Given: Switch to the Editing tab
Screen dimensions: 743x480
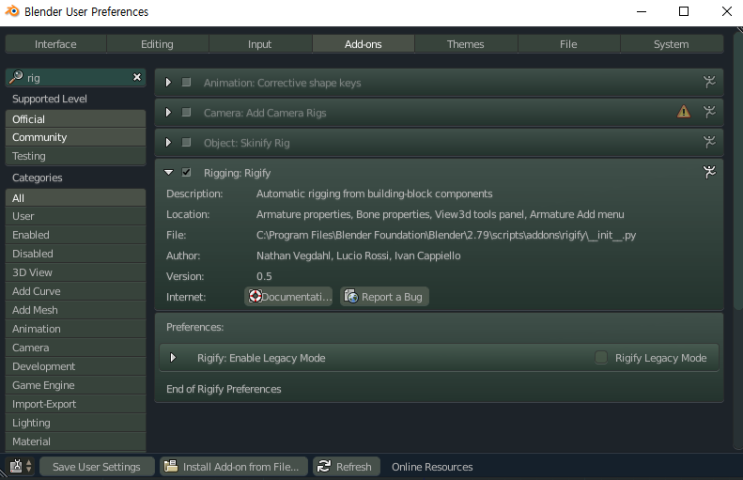Looking at the screenshot, I should (x=157, y=44).
